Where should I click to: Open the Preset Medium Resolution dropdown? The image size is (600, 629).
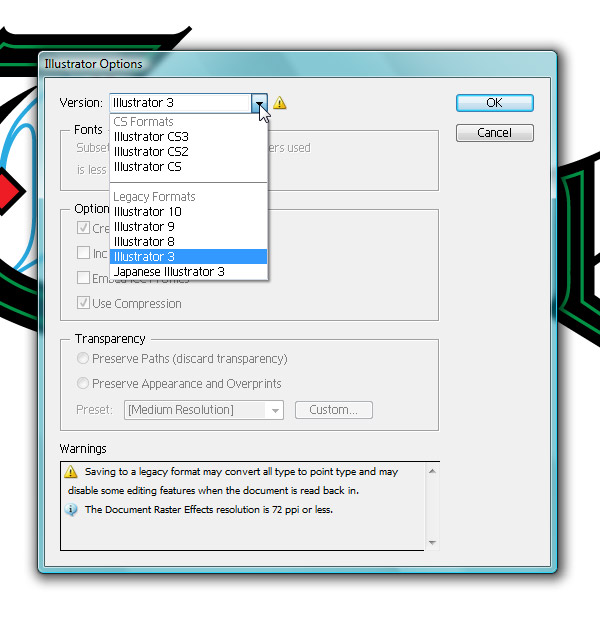204,410
